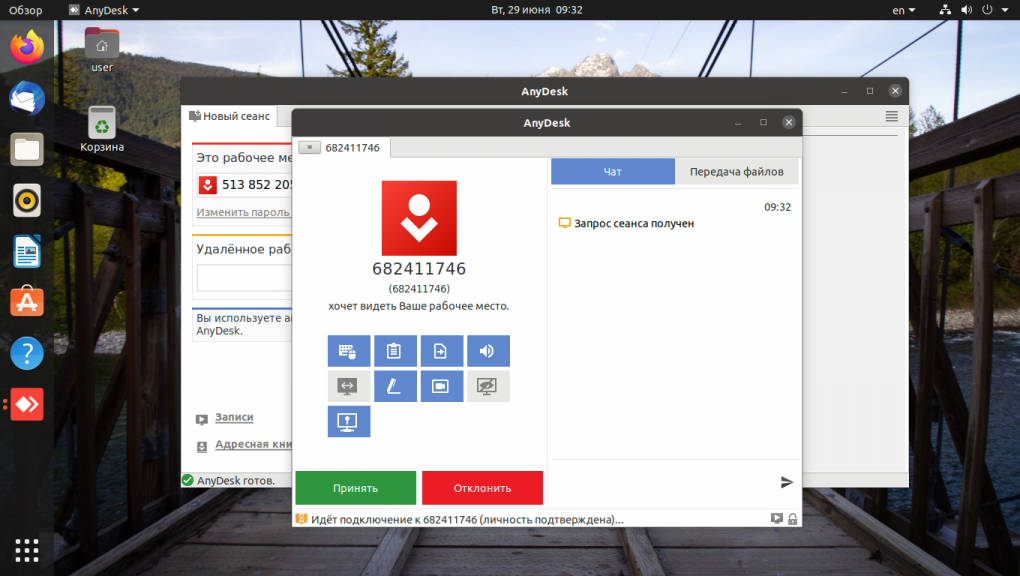Disable clipboard access permission
1020x576 pixels.
pos(395,351)
